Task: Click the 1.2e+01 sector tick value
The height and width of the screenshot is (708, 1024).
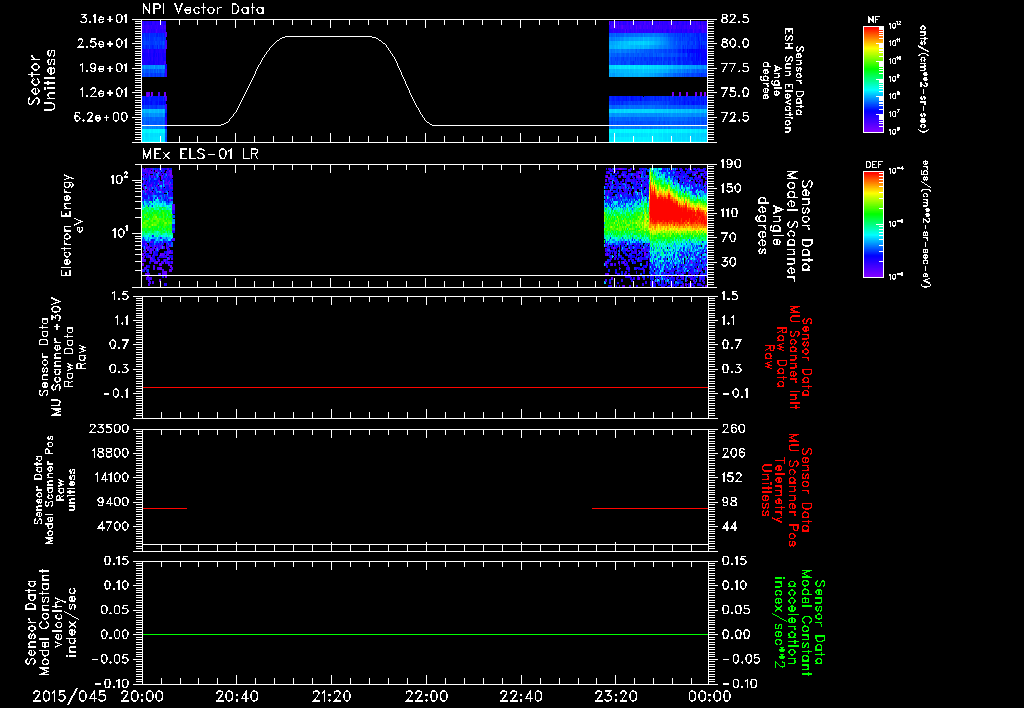Action: pos(104,93)
